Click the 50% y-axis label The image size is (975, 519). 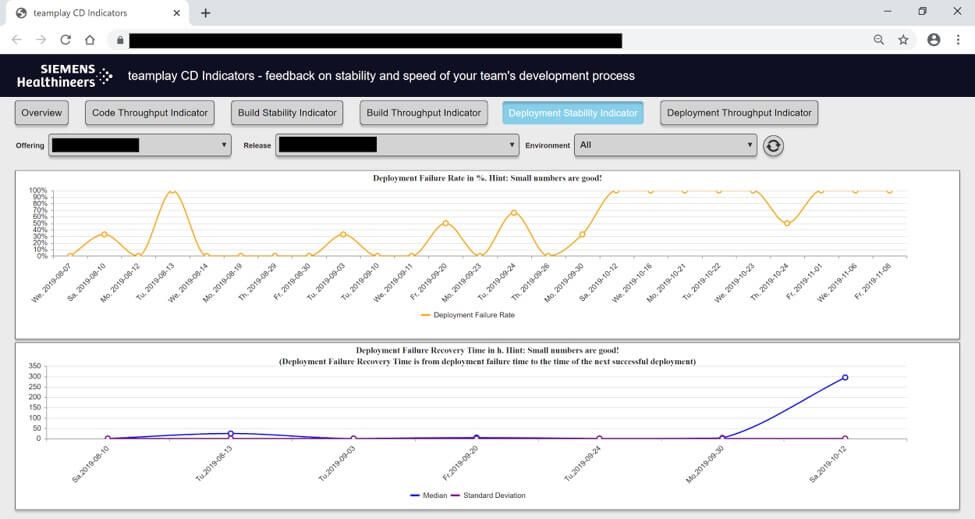point(40,223)
